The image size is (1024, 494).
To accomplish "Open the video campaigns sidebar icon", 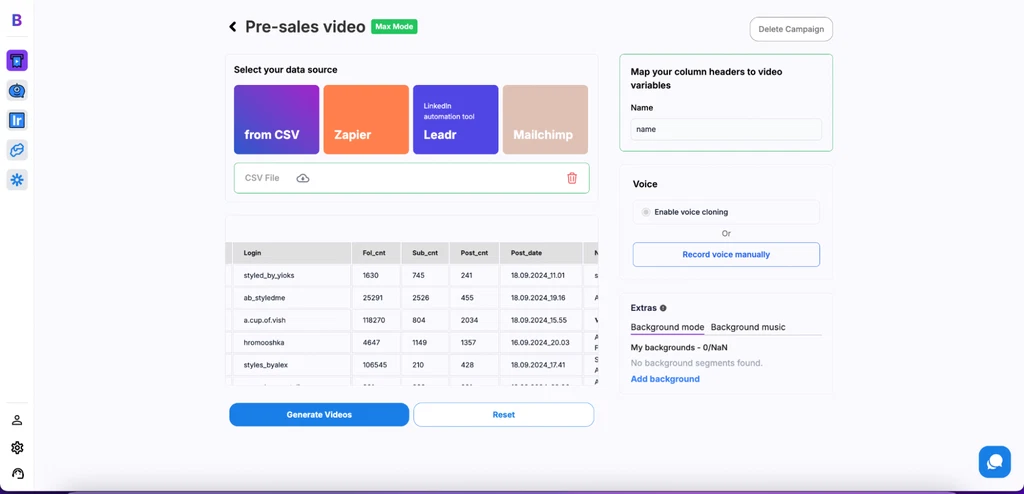I will (x=17, y=60).
